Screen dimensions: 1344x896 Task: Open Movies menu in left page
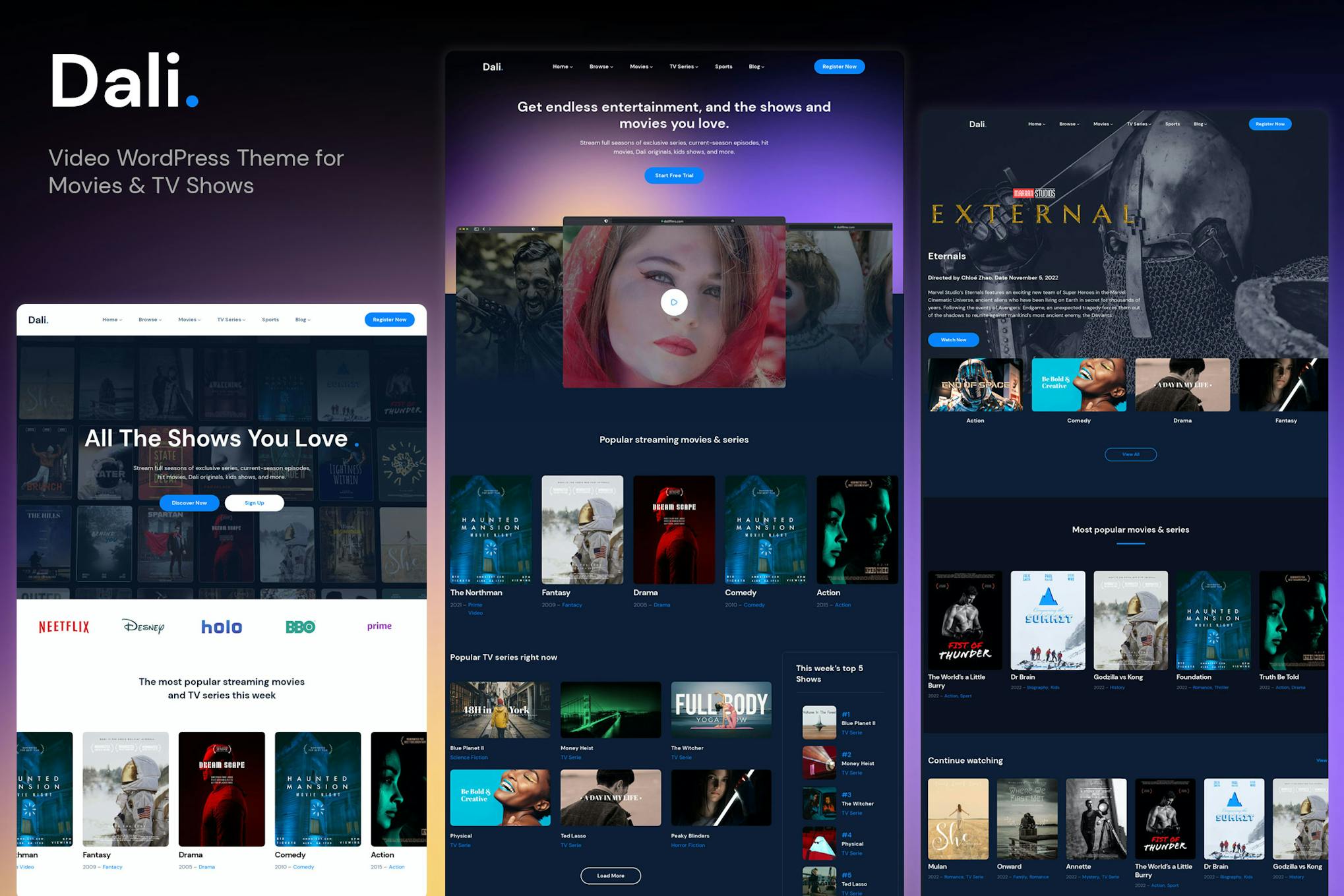189,320
